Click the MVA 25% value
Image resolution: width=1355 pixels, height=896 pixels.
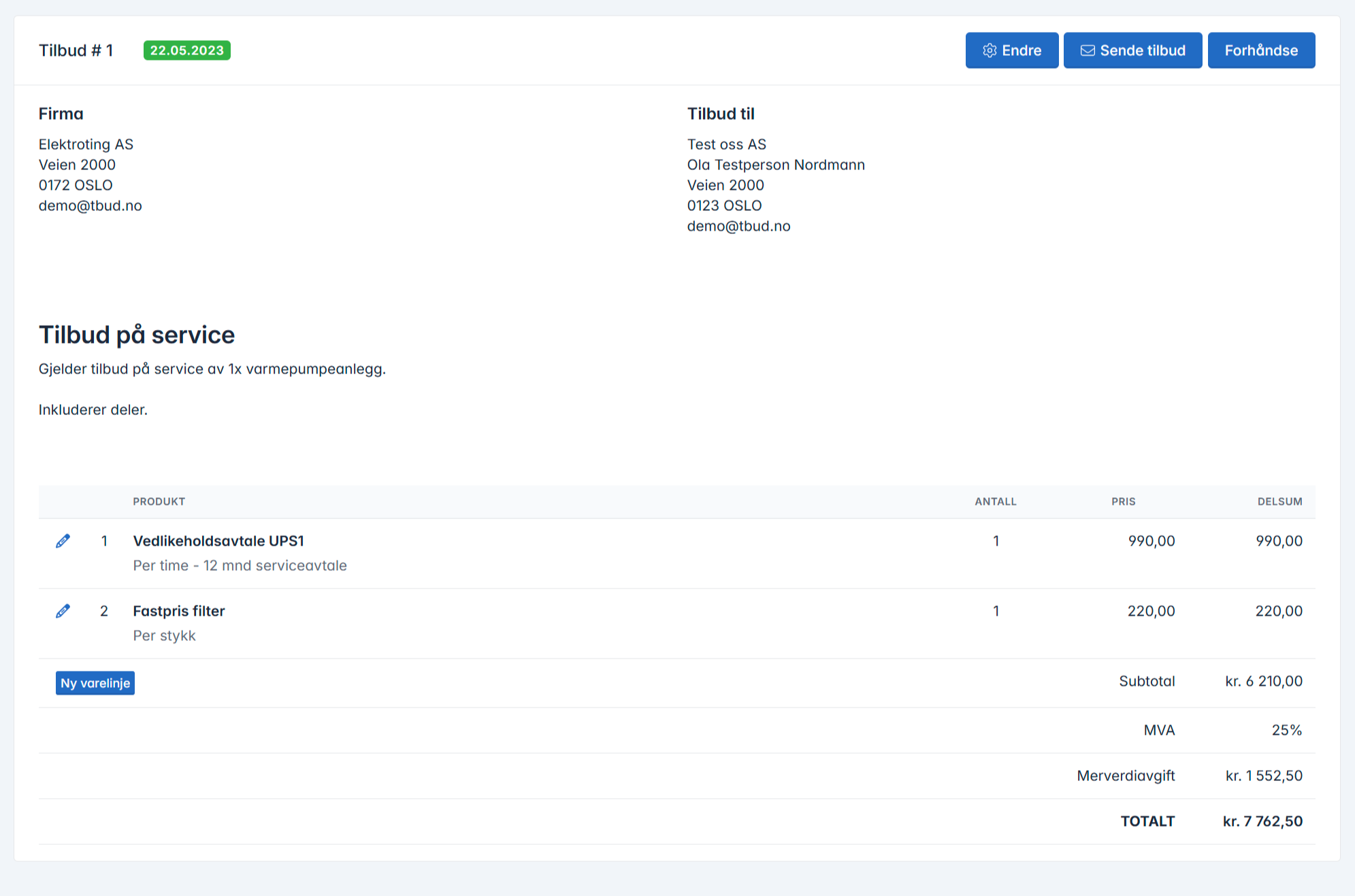(1286, 730)
